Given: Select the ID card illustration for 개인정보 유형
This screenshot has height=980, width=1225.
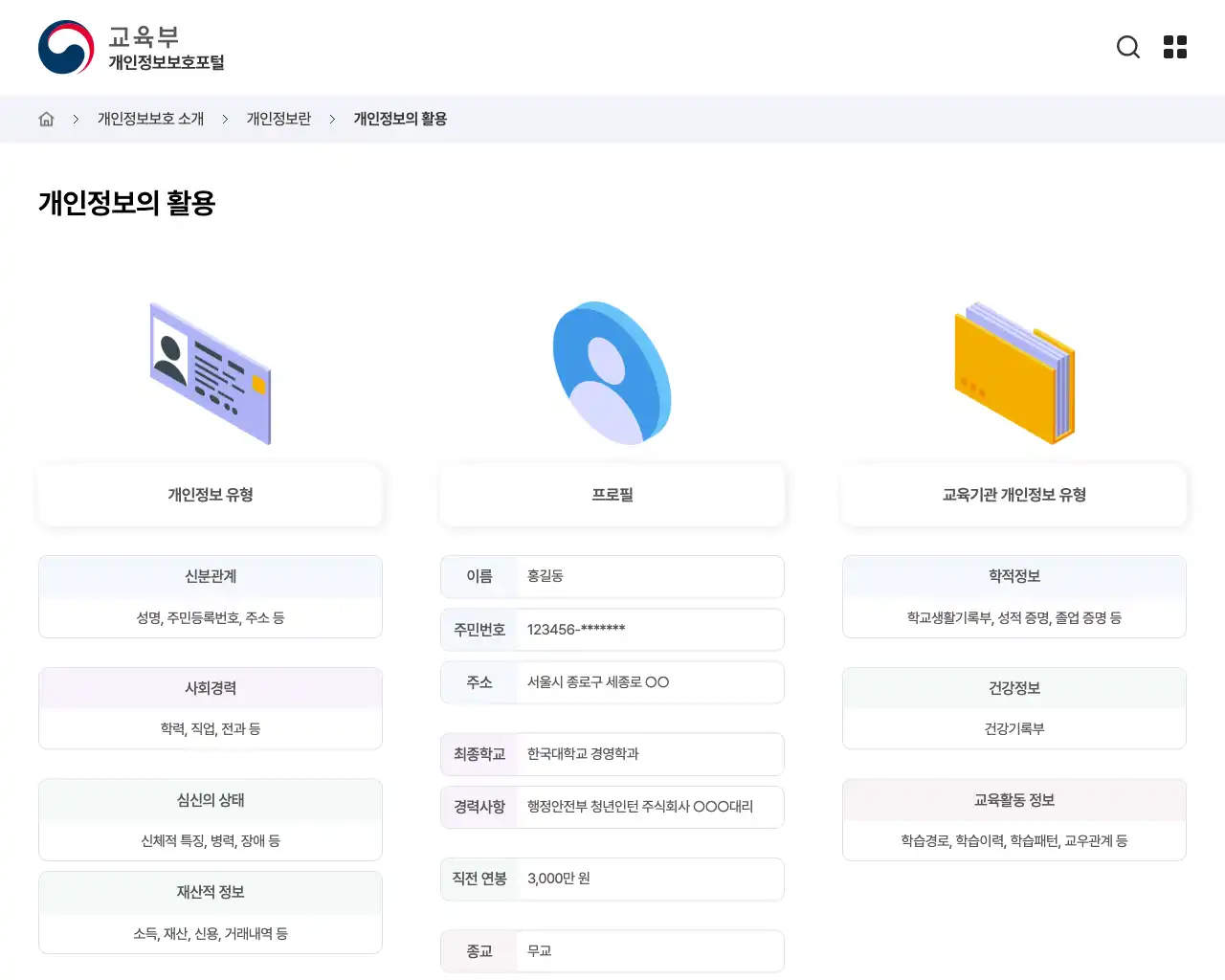Looking at the screenshot, I should coord(211,373).
